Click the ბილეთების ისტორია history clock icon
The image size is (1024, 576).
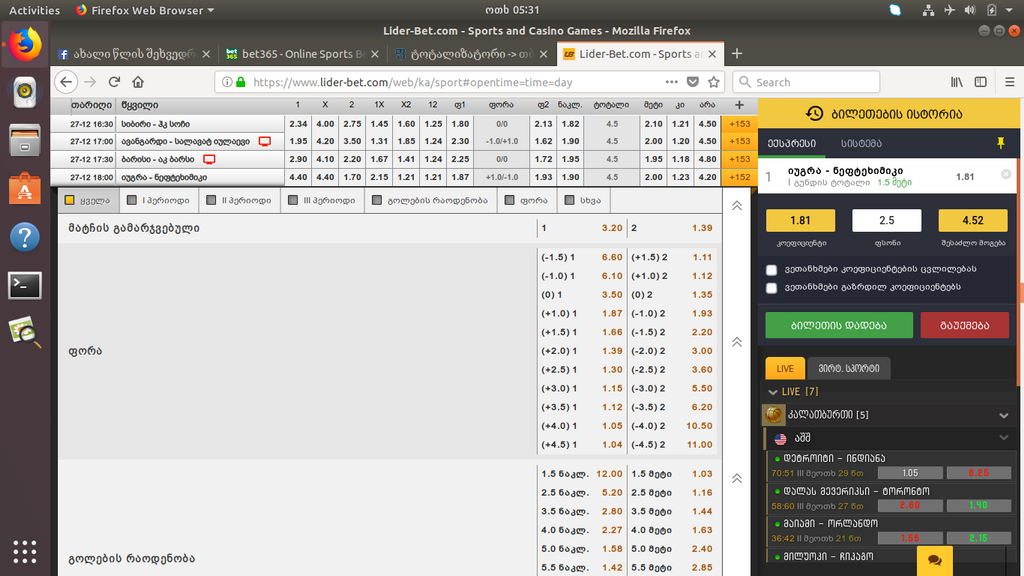[x=814, y=114]
